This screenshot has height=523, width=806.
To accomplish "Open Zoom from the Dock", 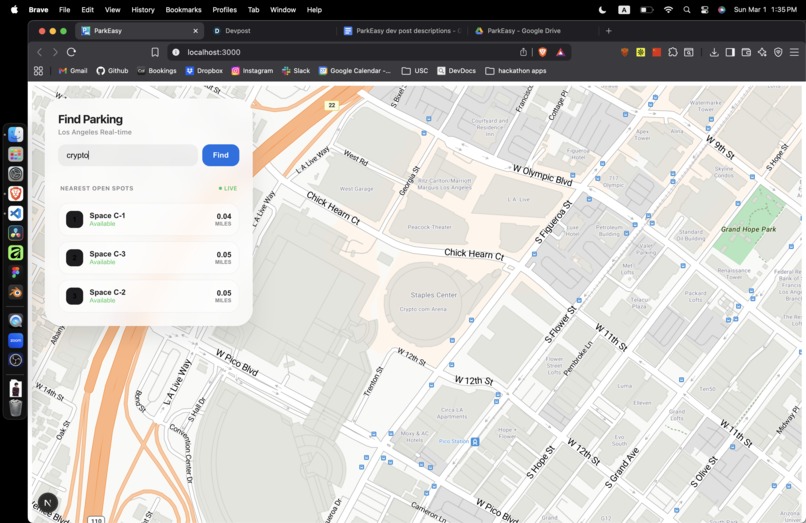I will pos(15,340).
